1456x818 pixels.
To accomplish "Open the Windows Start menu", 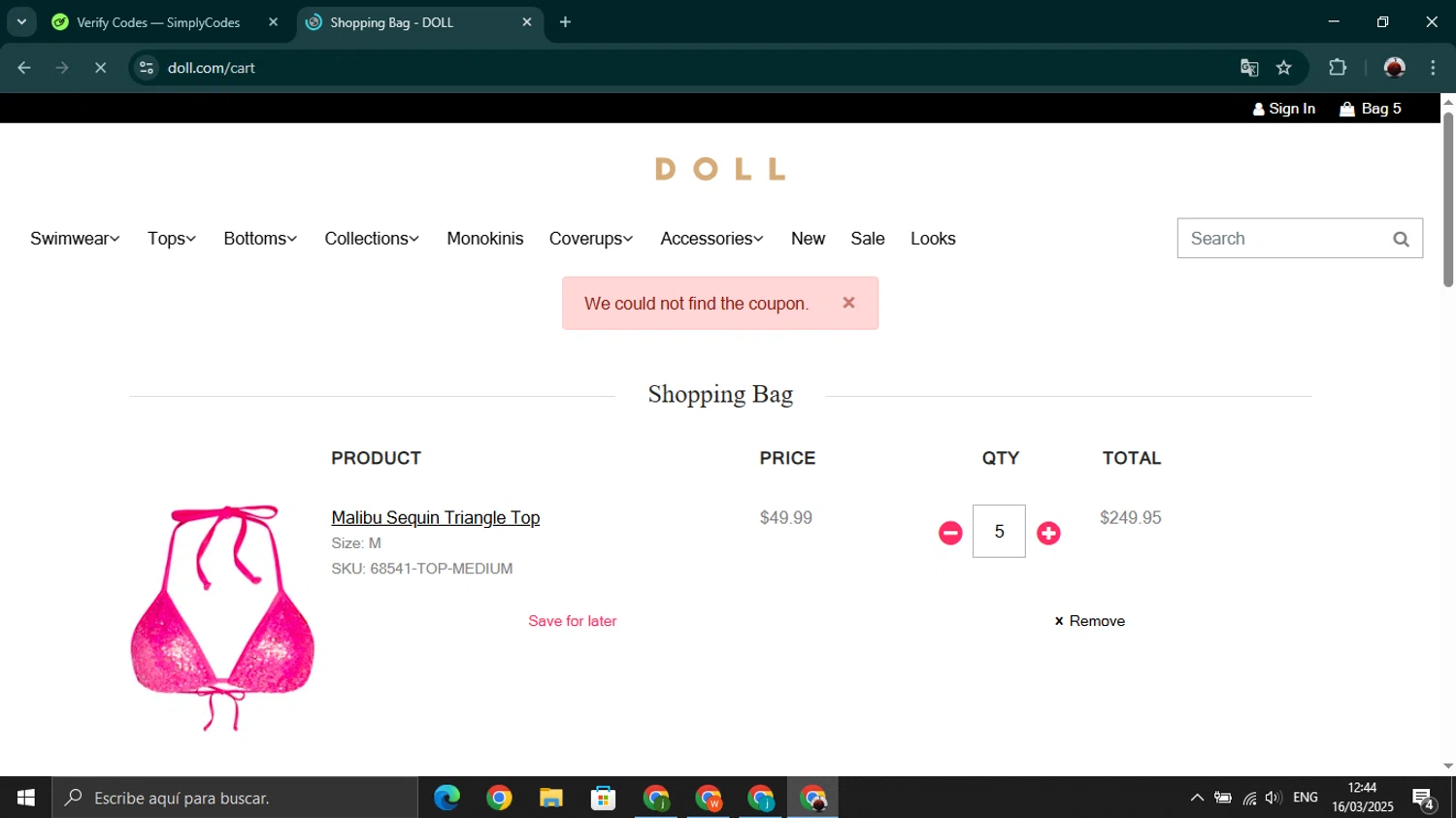I will [x=26, y=798].
